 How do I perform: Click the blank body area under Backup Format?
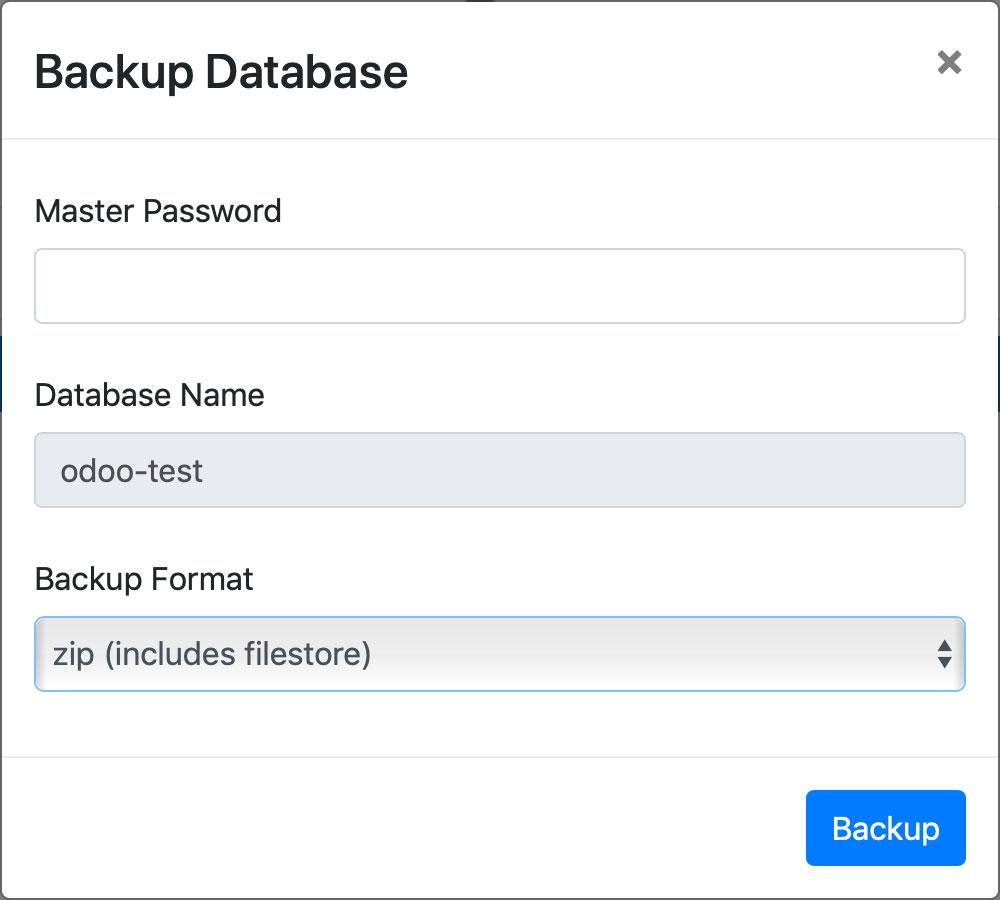(499, 724)
